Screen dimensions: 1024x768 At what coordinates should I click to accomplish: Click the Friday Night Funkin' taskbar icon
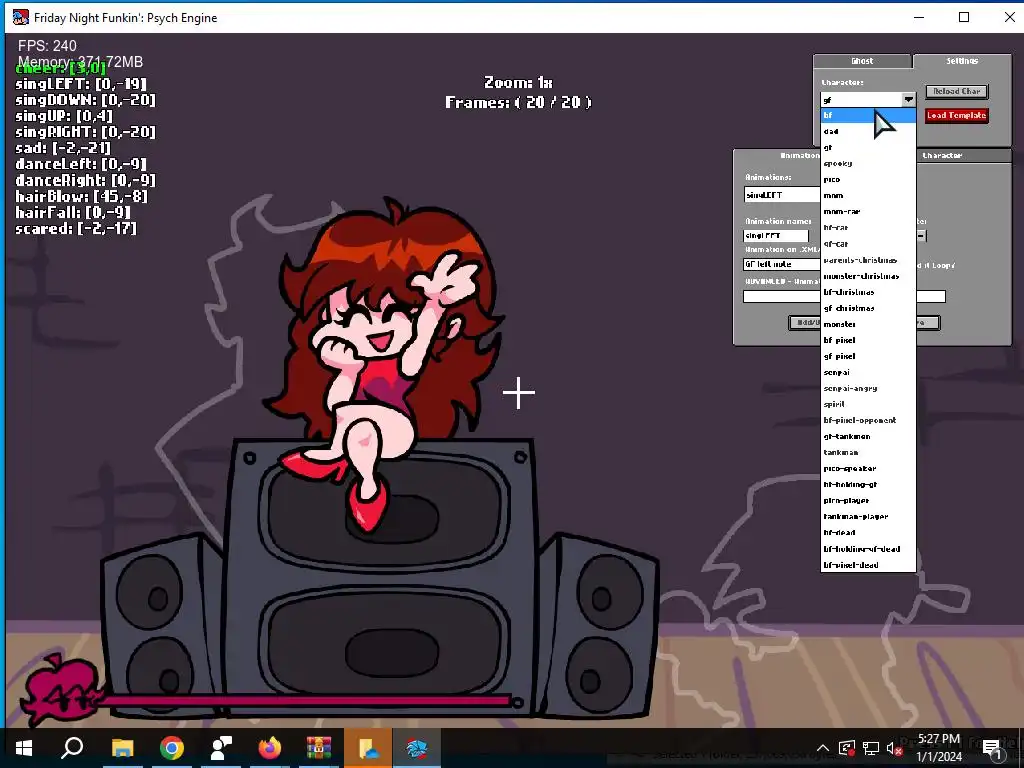pyautogui.click(x=416, y=748)
